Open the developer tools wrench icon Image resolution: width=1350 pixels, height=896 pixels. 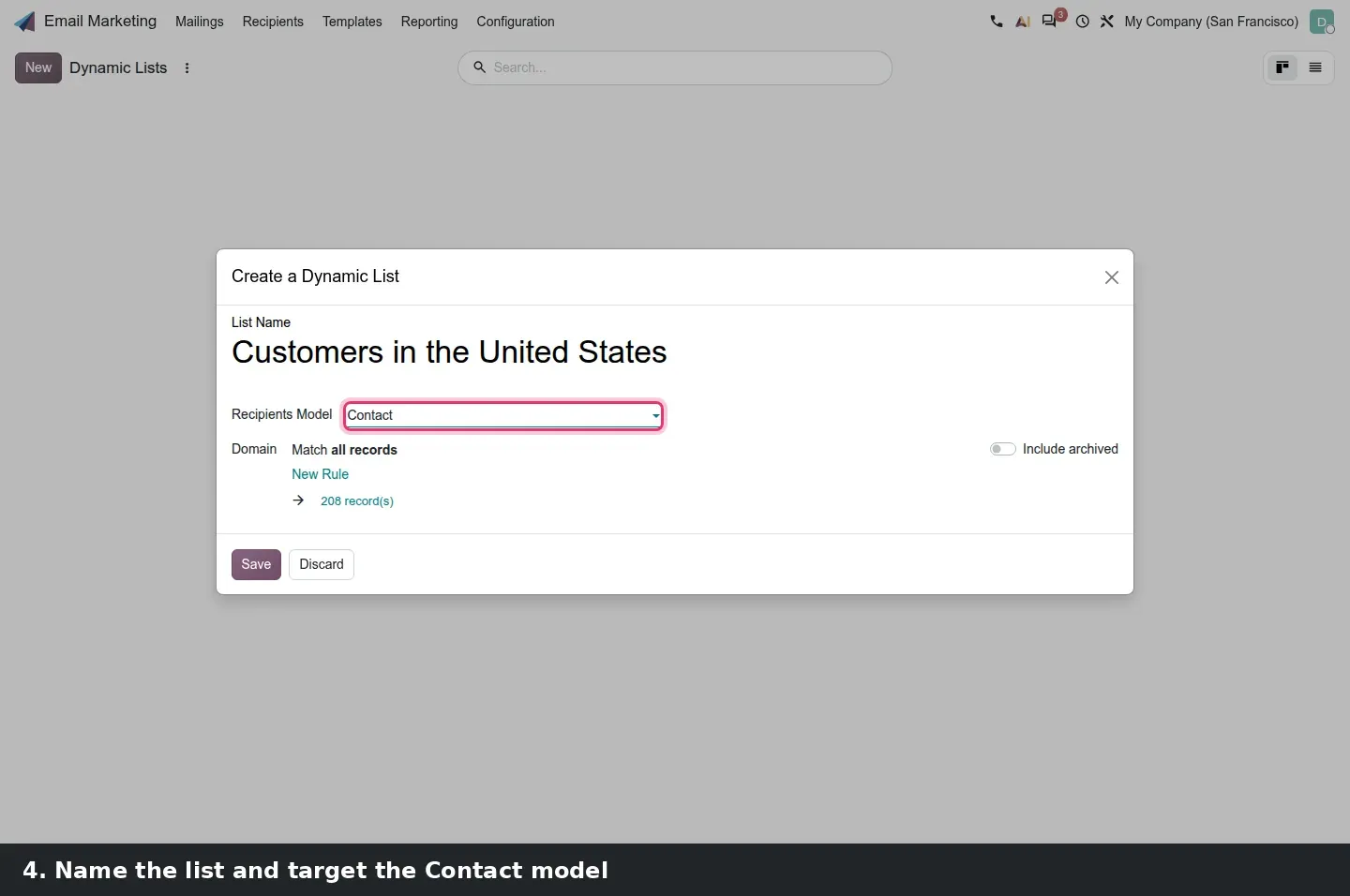1107,22
